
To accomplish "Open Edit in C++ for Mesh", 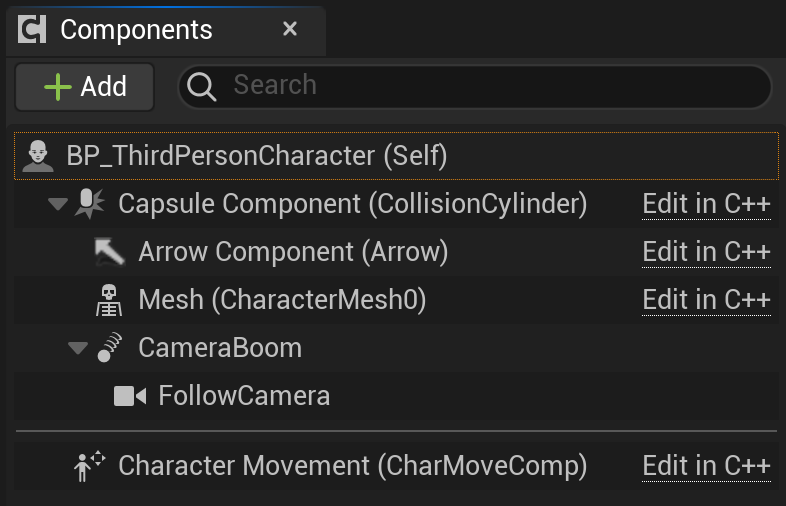I will [x=706, y=300].
